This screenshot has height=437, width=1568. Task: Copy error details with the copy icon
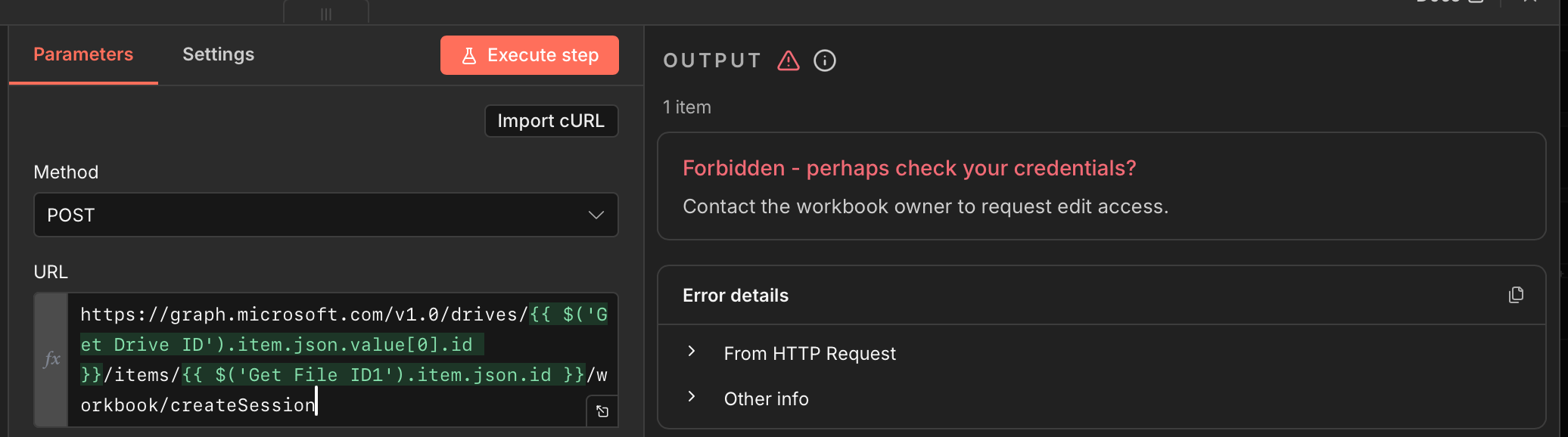point(1516,295)
